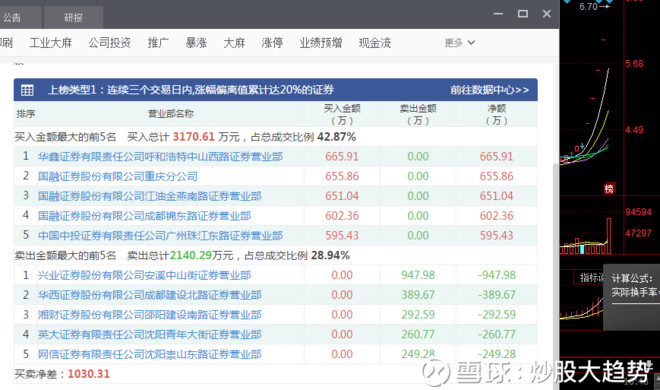
Task: Open 华西证券成都建设北路营业部 link
Action: tap(149, 295)
